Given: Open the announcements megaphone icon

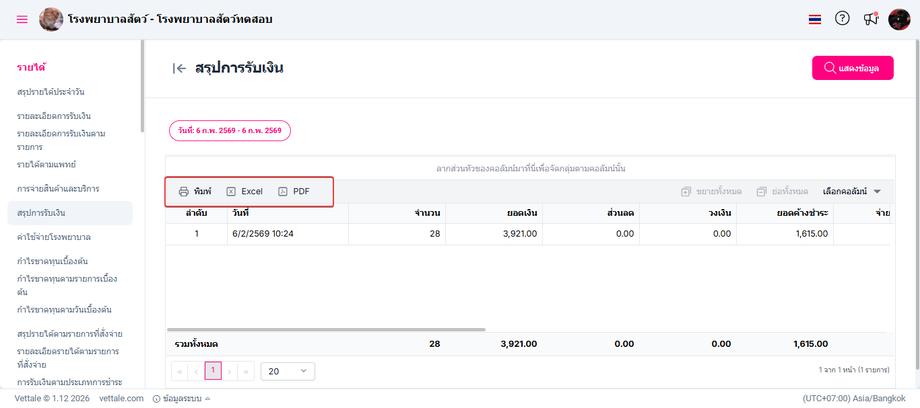Looking at the screenshot, I should [x=870, y=19].
